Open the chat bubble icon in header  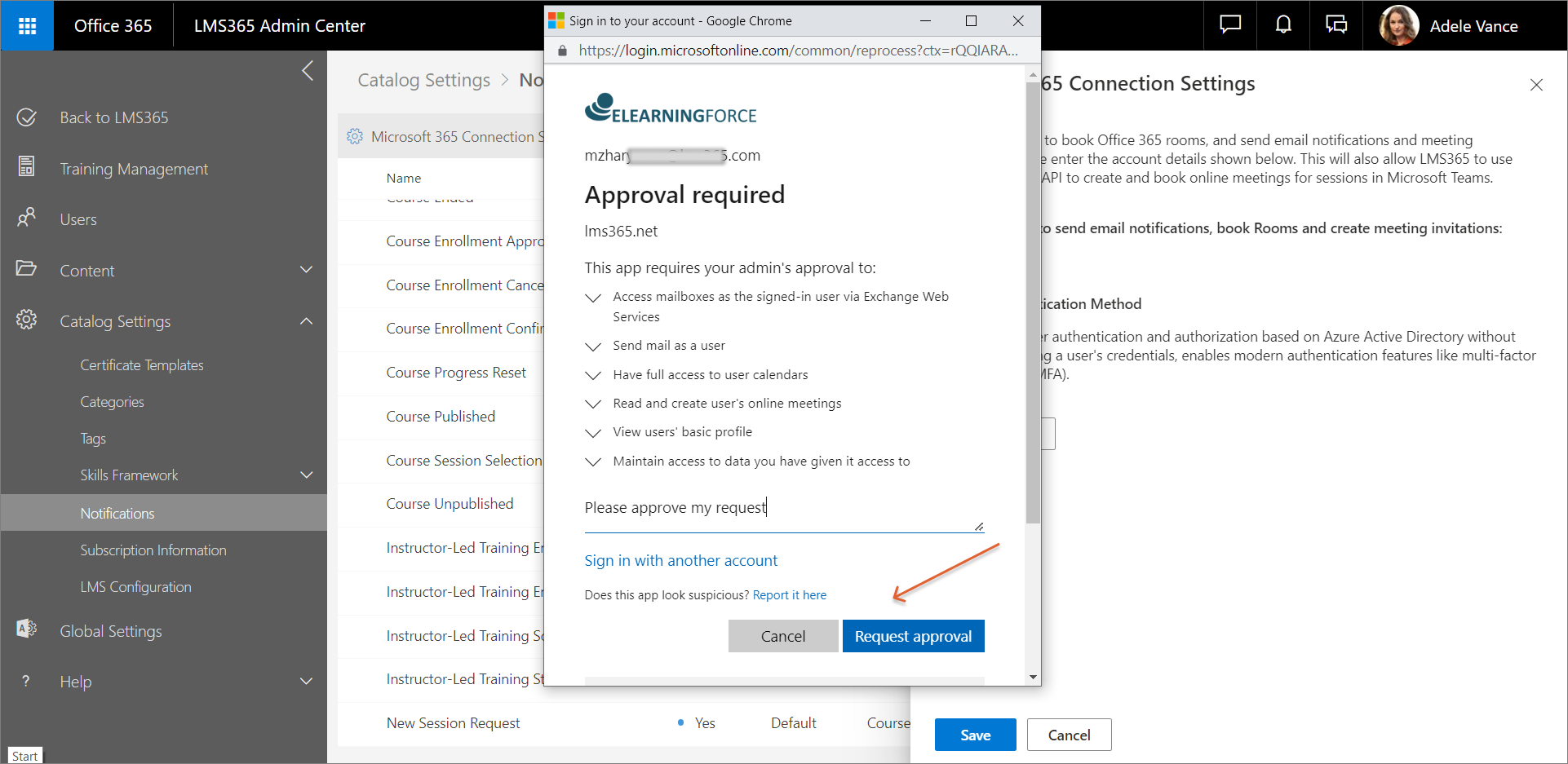1230,25
